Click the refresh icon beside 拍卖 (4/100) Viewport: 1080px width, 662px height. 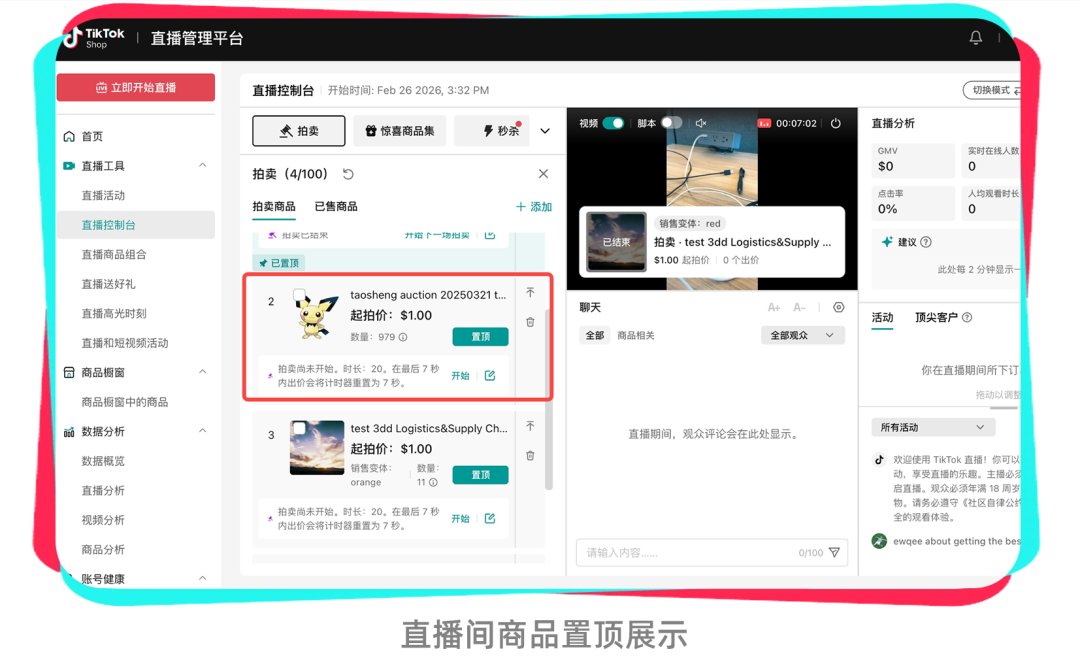point(348,174)
